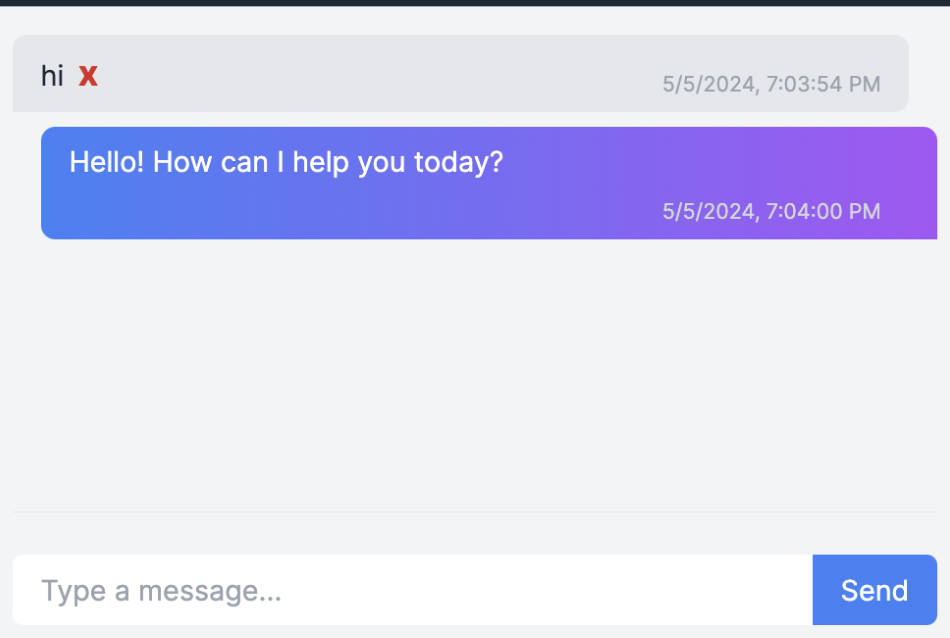Click the "hi" message text
The width and height of the screenshot is (950, 638).
52,75
